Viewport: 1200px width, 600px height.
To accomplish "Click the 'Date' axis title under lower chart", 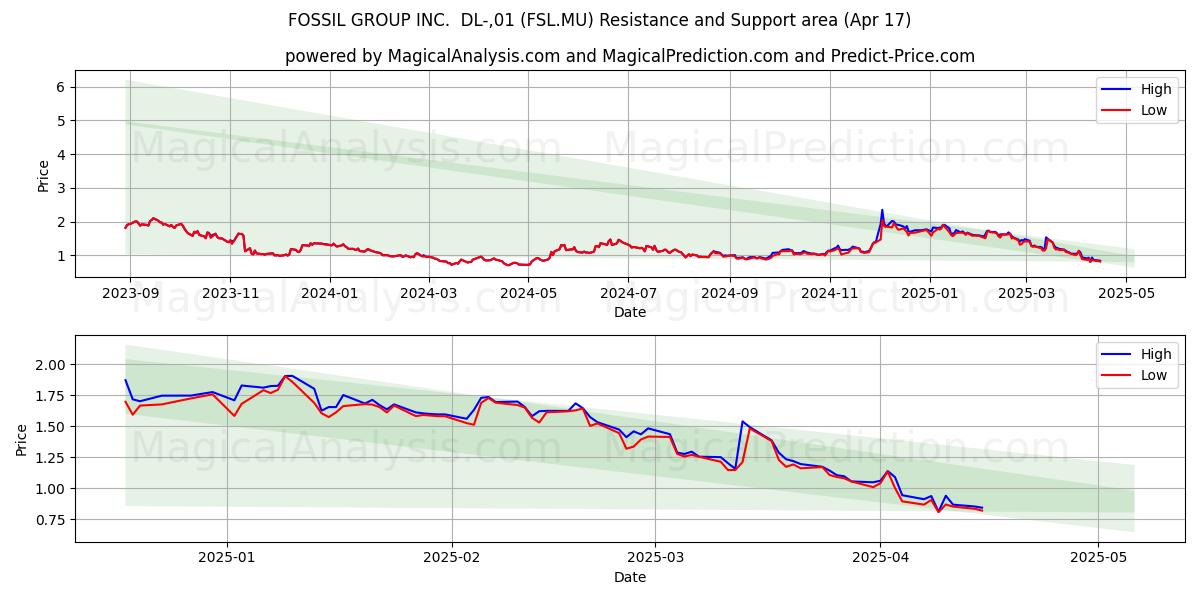I will 630,577.
